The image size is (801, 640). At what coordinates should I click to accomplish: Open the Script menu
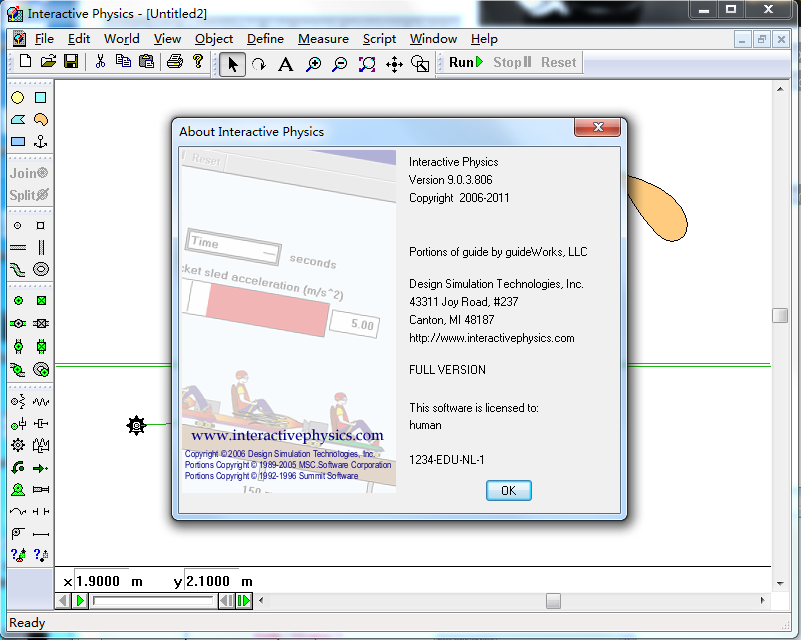click(379, 39)
